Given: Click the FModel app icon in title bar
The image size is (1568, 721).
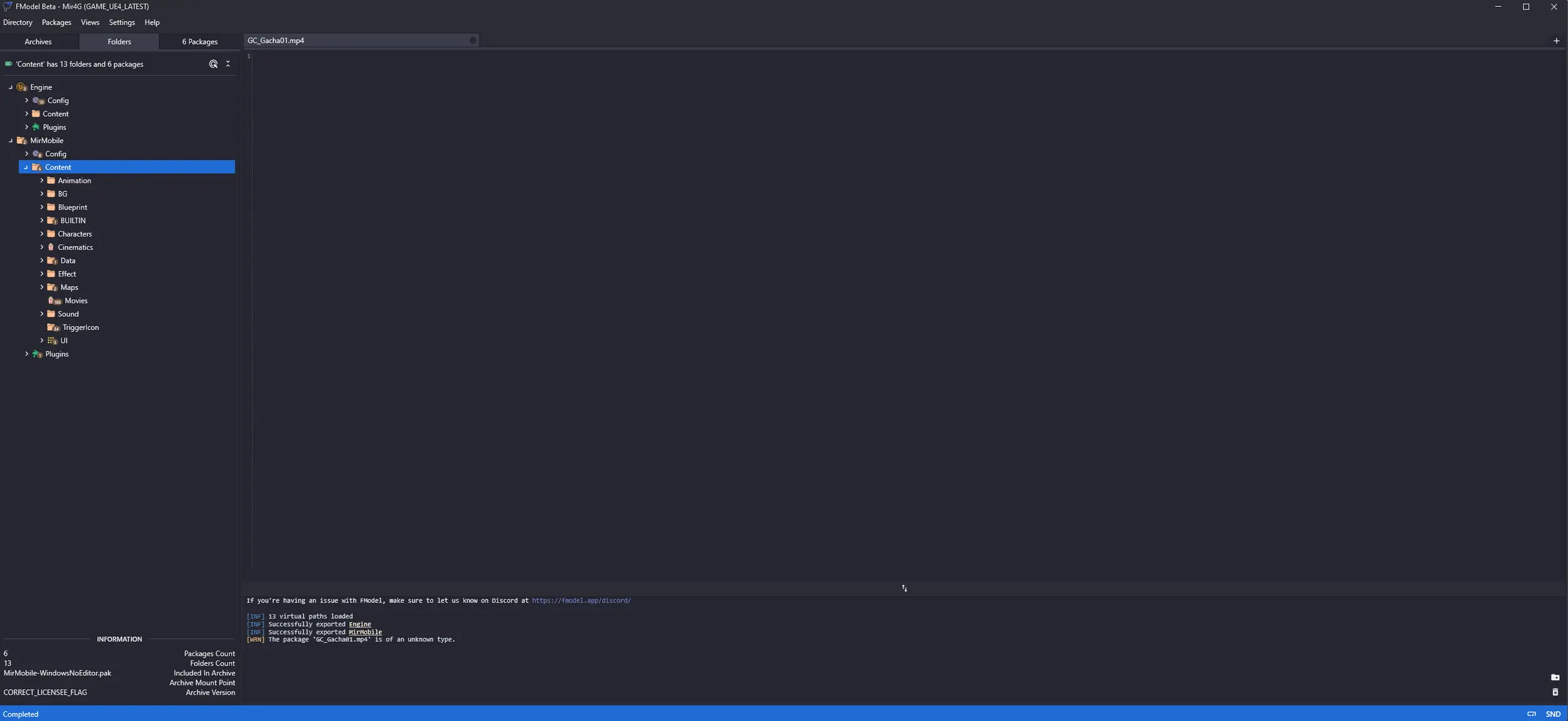Looking at the screenshot, I should [x=8, y=6].
